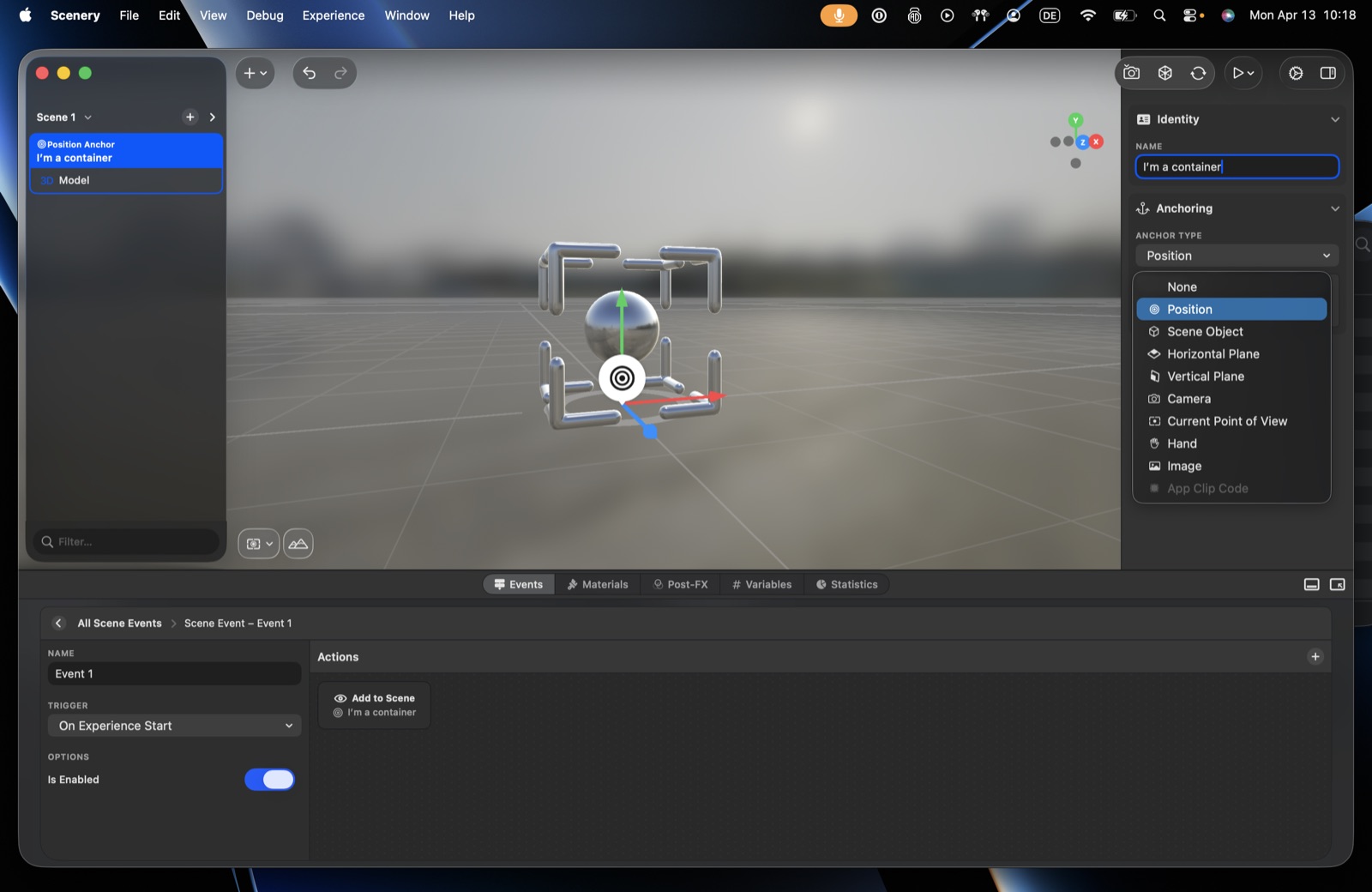Take a snapshot with the camera icon
The width and height of the screenshot is (1372, 892).
(x=1132, y=73)
